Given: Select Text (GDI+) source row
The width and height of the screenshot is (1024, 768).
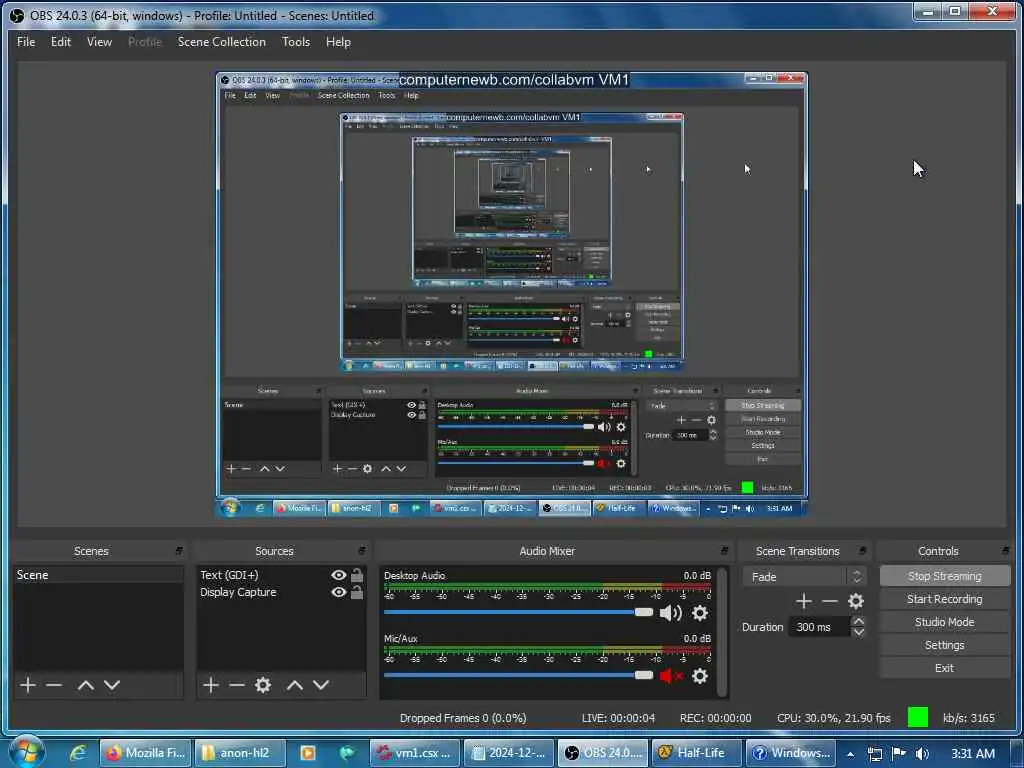Looking at the screenshot, I should (x=281, y=575).
